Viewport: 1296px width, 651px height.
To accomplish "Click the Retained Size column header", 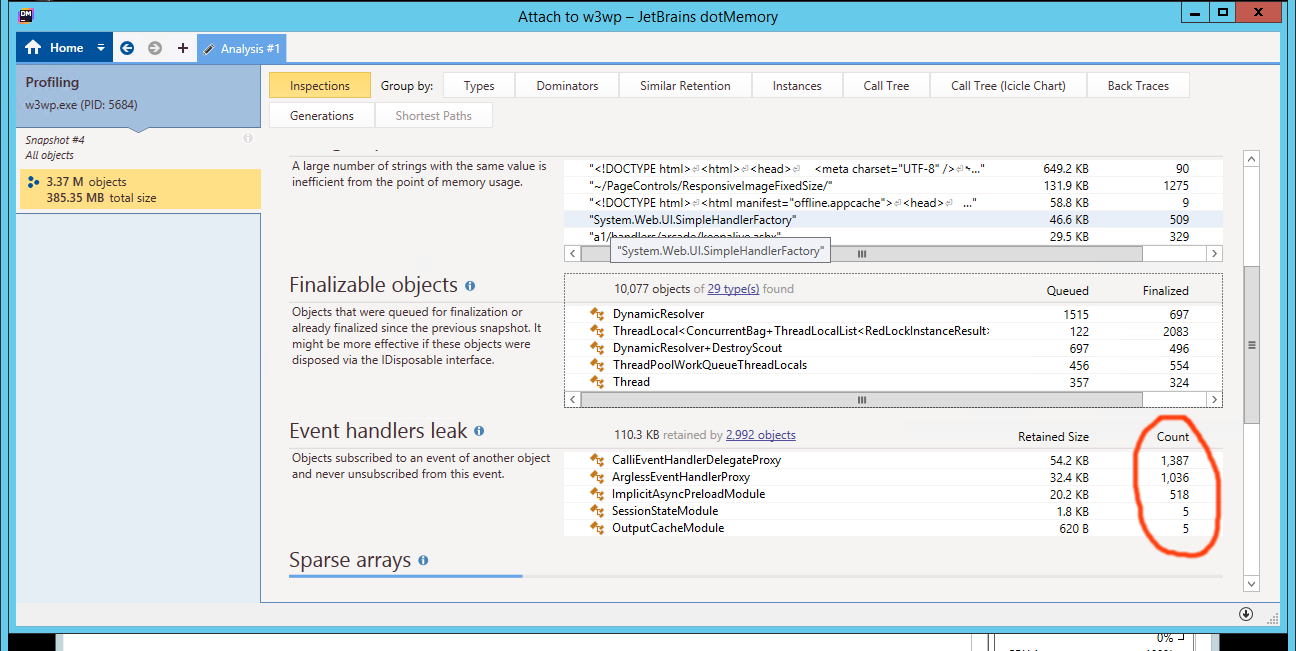I will [1053, 437].
